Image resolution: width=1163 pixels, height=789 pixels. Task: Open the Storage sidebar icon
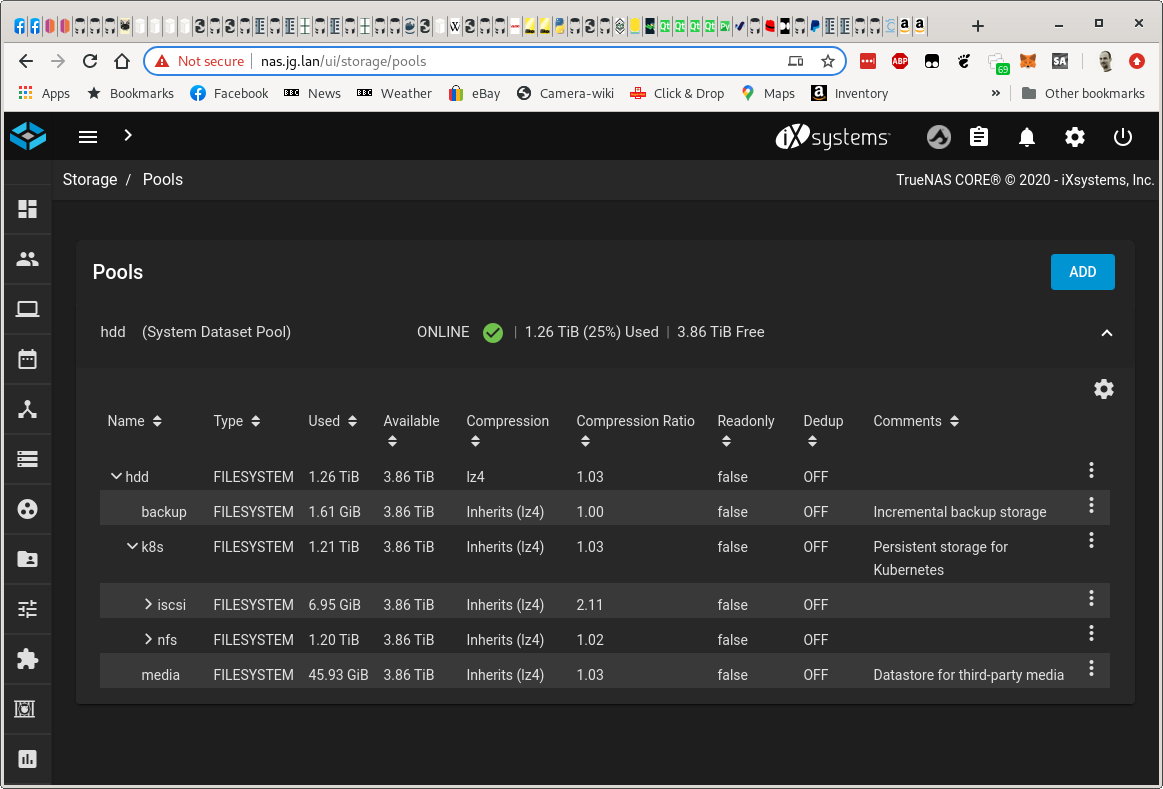coord(27,459)
